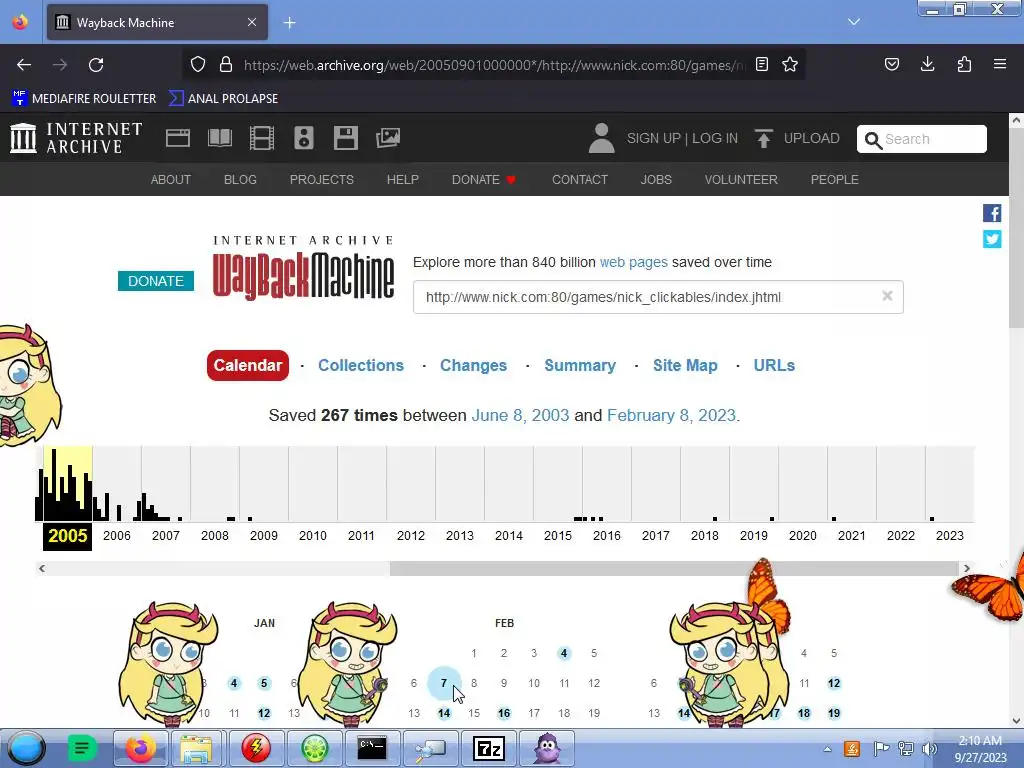Select year 2006 on the timeline

click(x=117, y=536)
